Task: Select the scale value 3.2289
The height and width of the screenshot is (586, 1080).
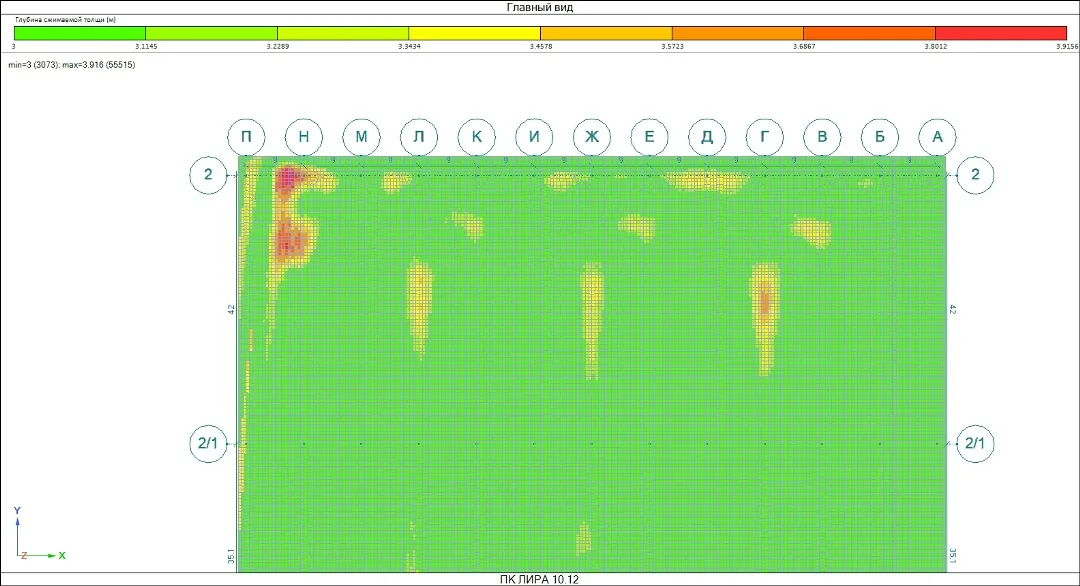Action: point(278,46)
